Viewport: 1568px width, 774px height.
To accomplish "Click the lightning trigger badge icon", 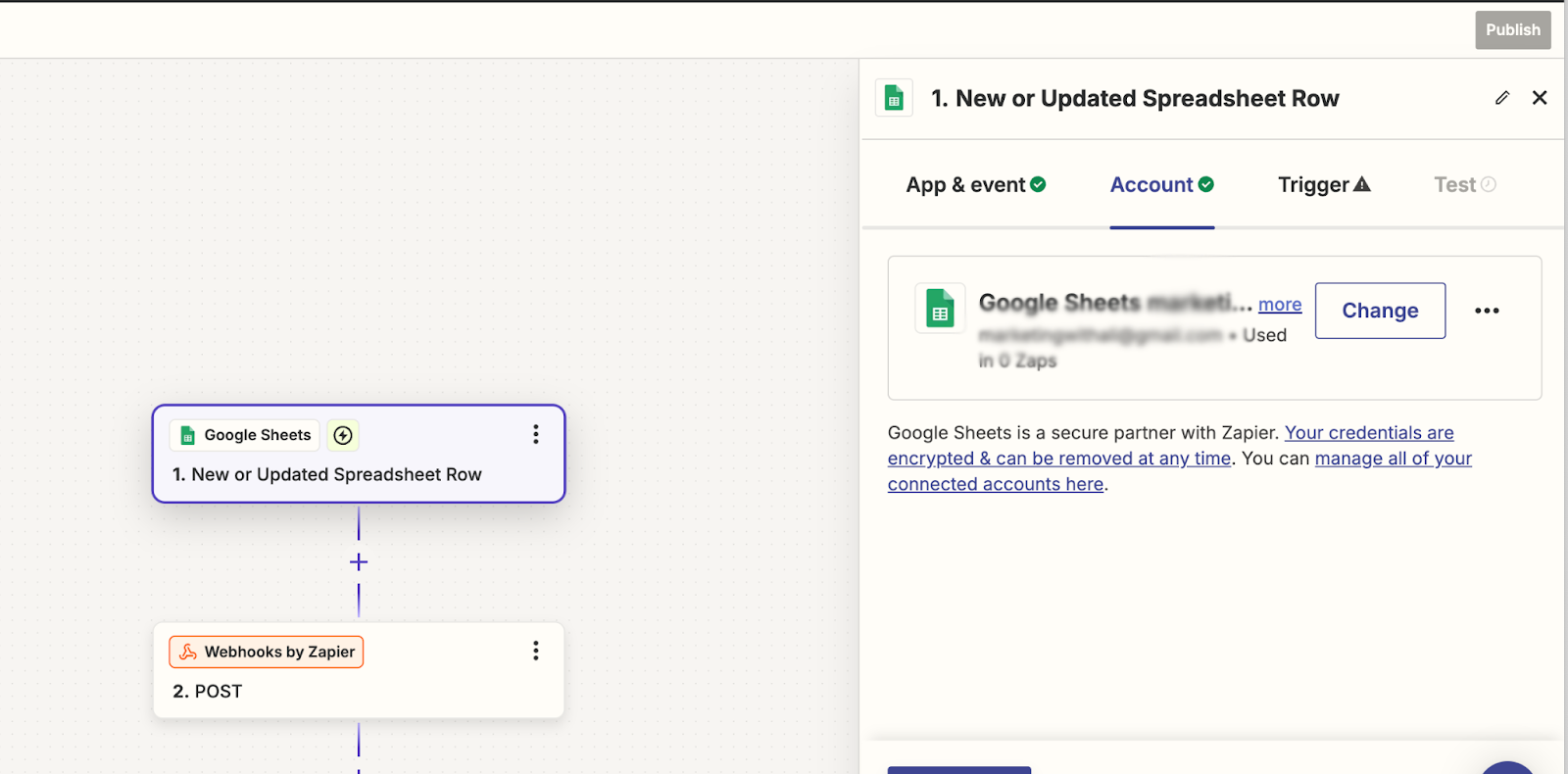I will pyautogui.click(x=343, y=435).
